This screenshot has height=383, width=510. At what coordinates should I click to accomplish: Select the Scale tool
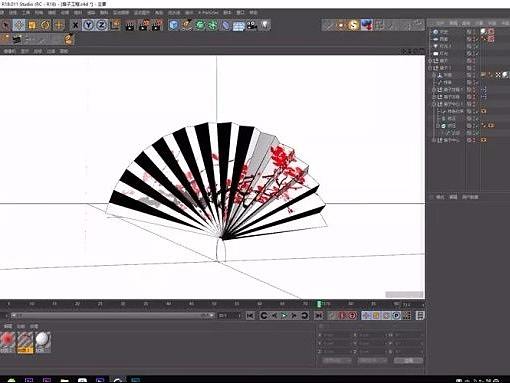[x=32, y=25]
